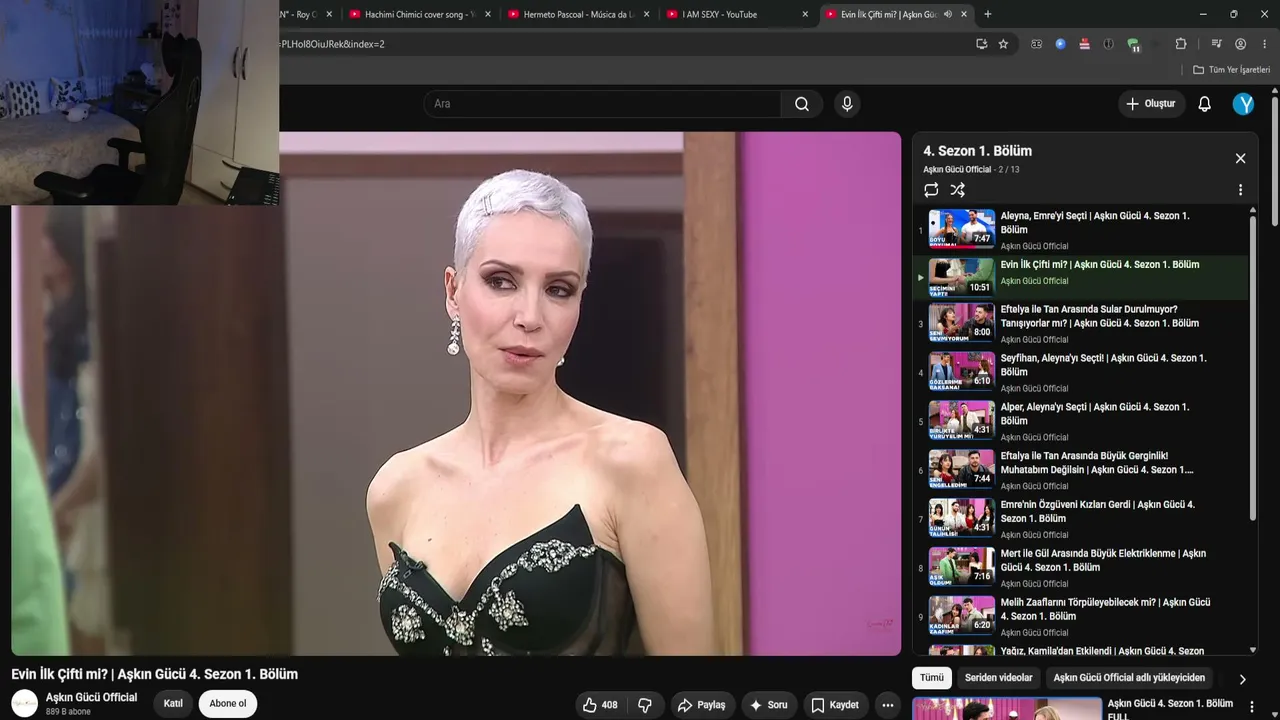Screen dimensions: 1280x720
Task: Pause the video by clicking the player
Action: click(x=456, y=394)
